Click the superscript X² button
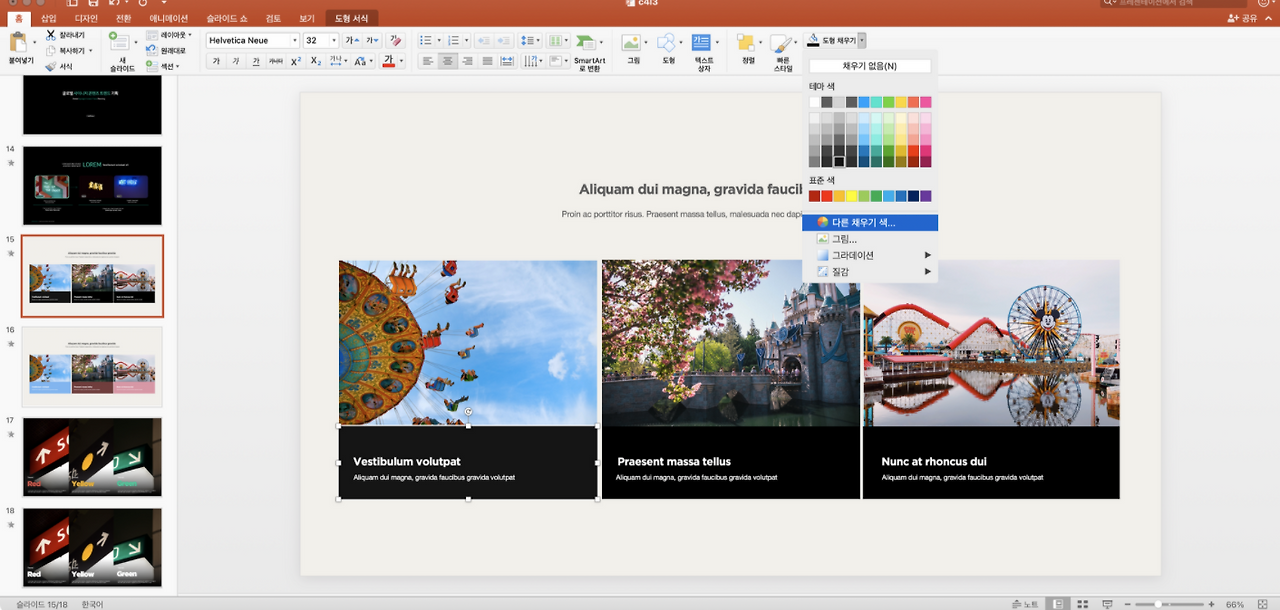The width and height of the screenshot is (1280, 610). [296, 61]
